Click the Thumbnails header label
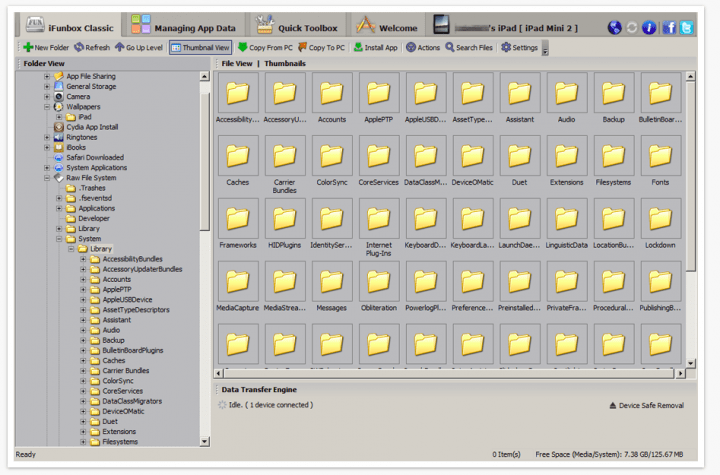Viewport: 720px width, 475px height. click(285, 63)
